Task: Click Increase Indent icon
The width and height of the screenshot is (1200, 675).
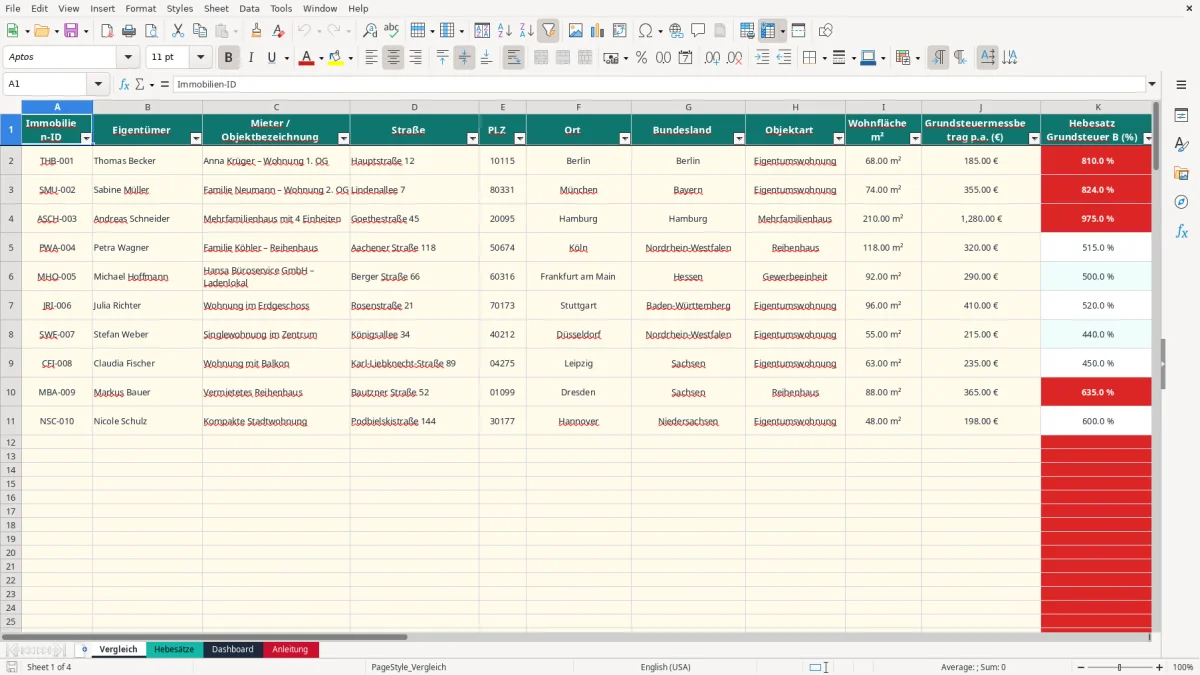Action: 762,58
